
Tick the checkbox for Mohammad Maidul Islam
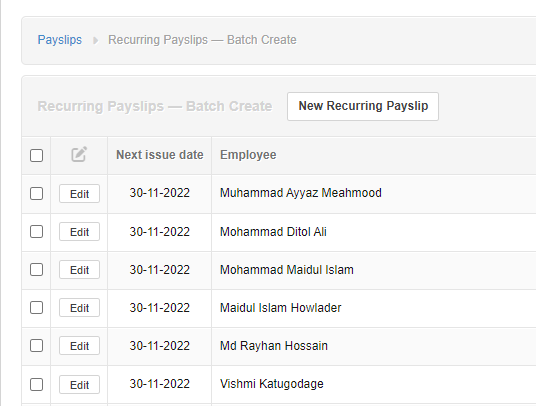pos(36,269)
